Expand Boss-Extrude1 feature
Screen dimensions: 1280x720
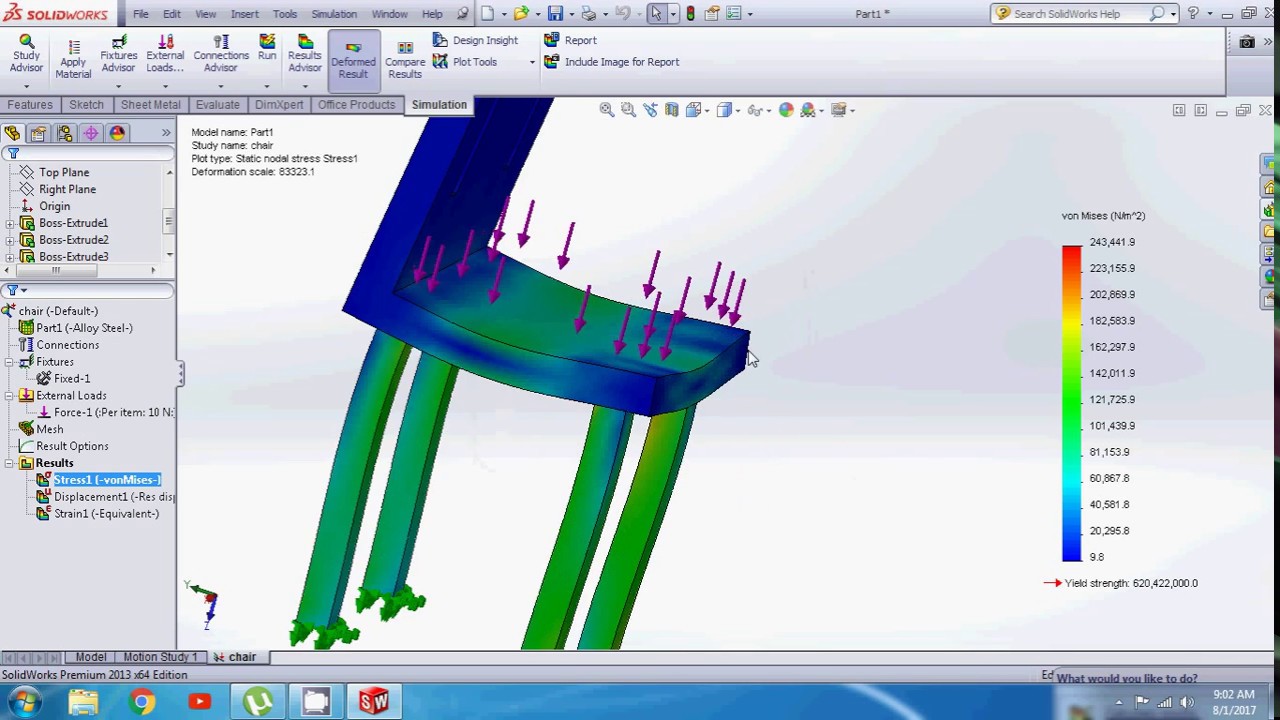coord(10,223)
